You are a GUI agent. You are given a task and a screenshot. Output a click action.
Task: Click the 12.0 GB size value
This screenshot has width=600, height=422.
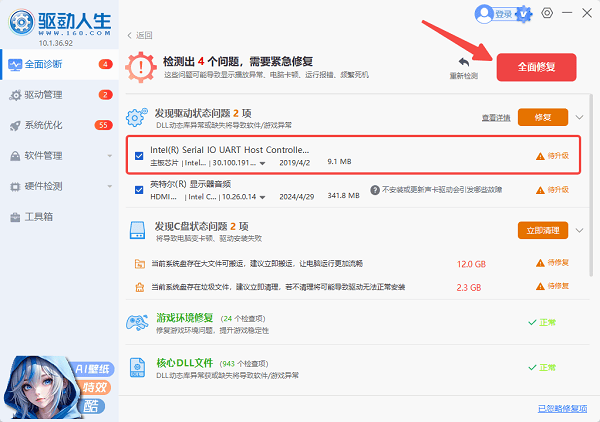[x=471, y=264]
